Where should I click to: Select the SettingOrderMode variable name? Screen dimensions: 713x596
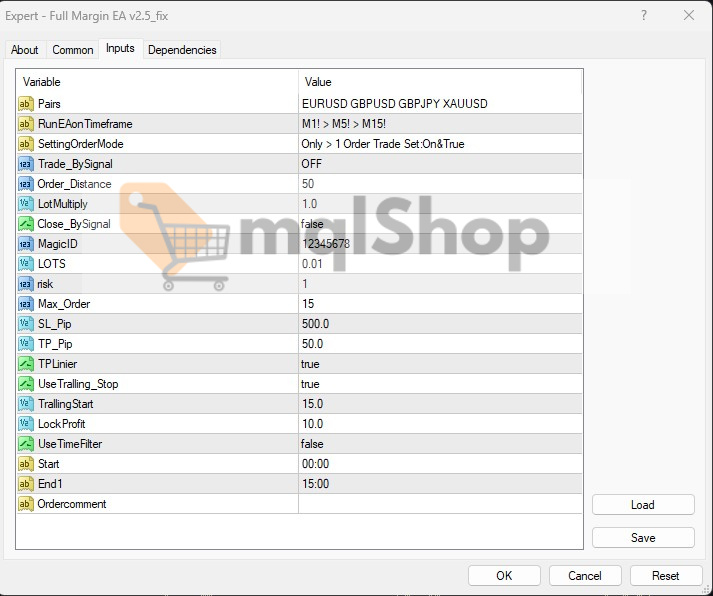coord(80,144)
